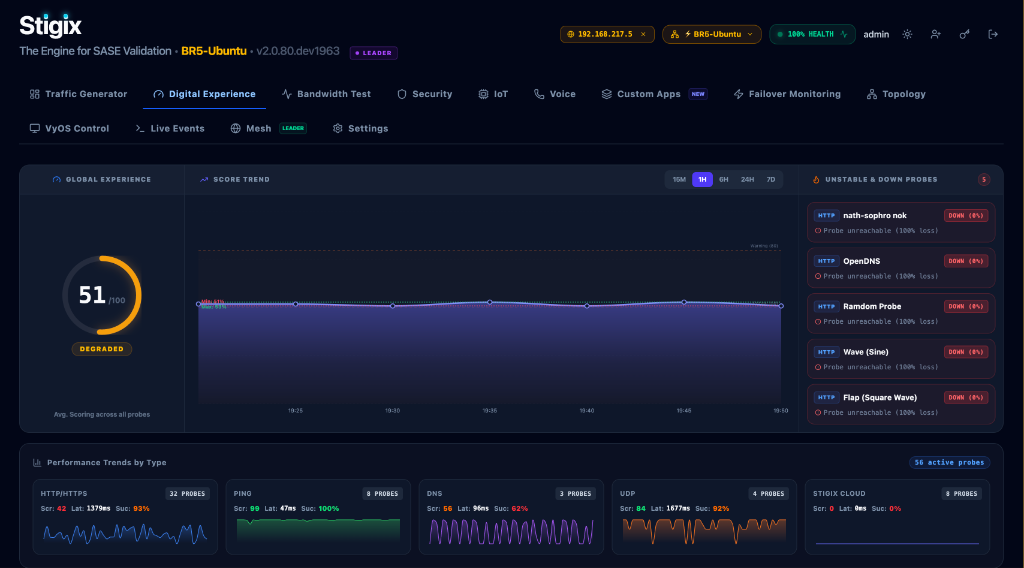1024x568 pixels.
Task: Open the Wave (Sine) probe card
Action: tap(901, 358)
